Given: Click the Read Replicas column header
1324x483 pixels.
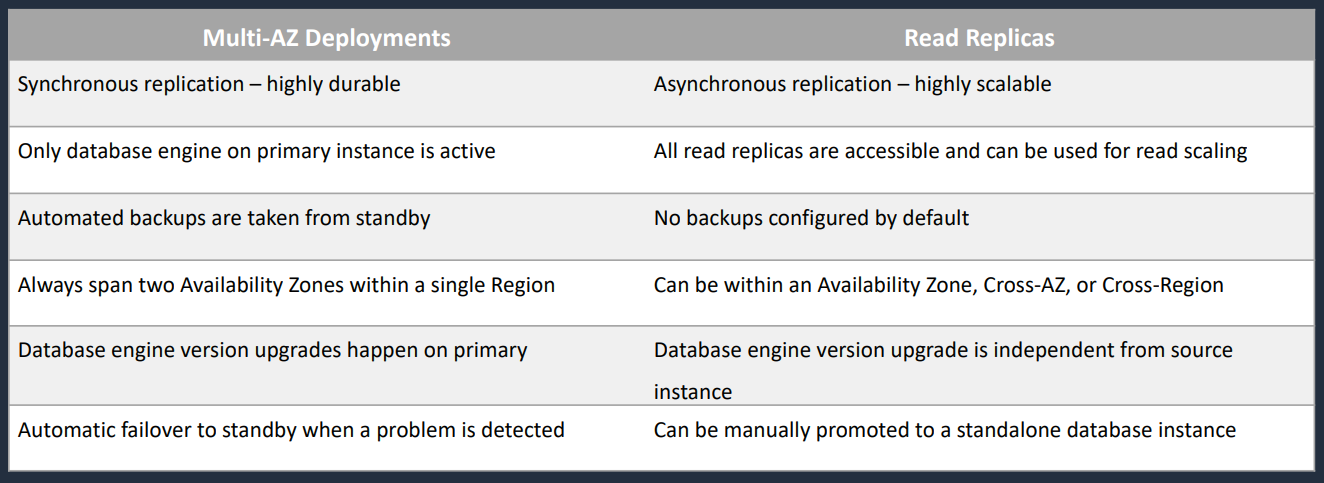Looking at the screenshot, I should (978, 38).
